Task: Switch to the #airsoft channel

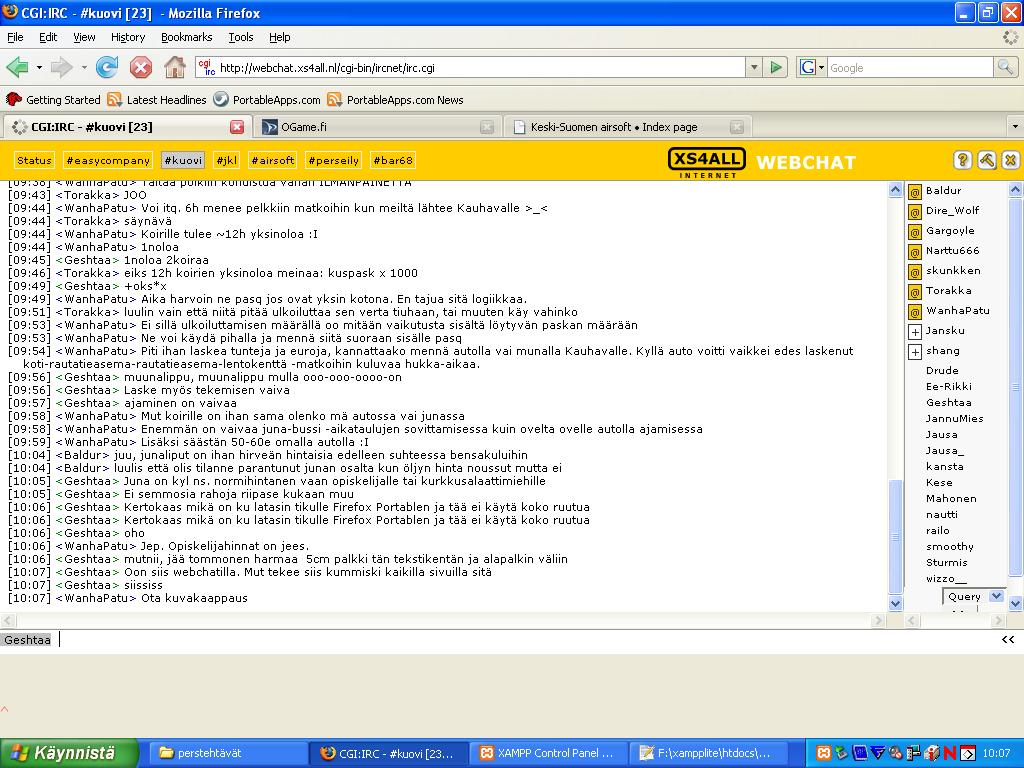Action: pyautogui.click(x=272, y=160)
